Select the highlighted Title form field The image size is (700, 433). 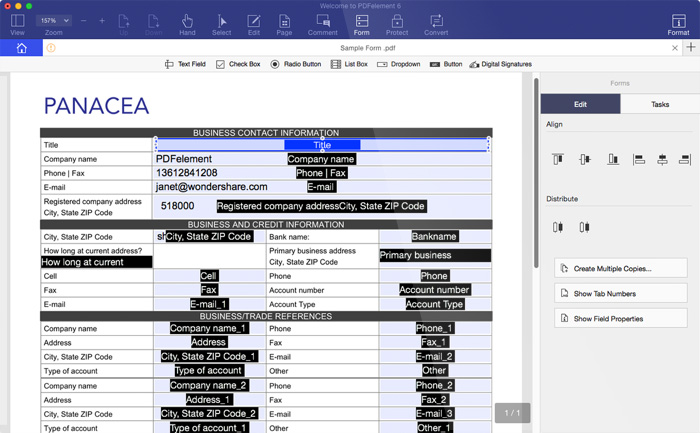322,145
